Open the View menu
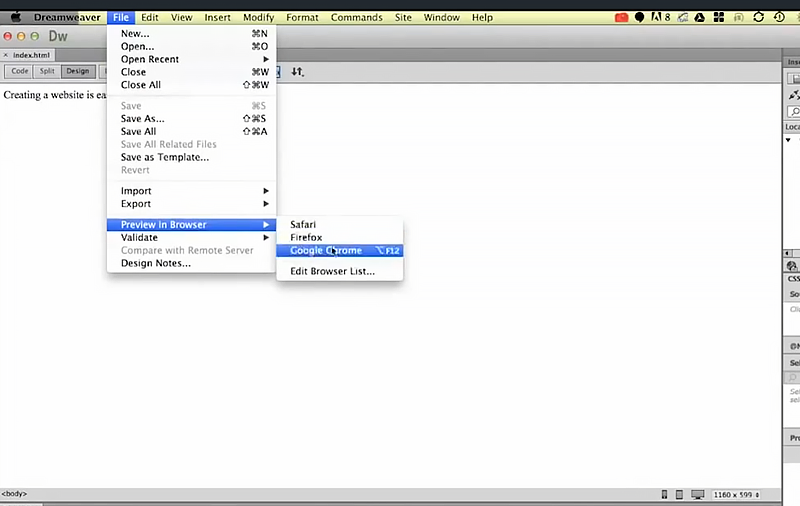The height and width of the screenshot is (506, 800). point(182,17)
